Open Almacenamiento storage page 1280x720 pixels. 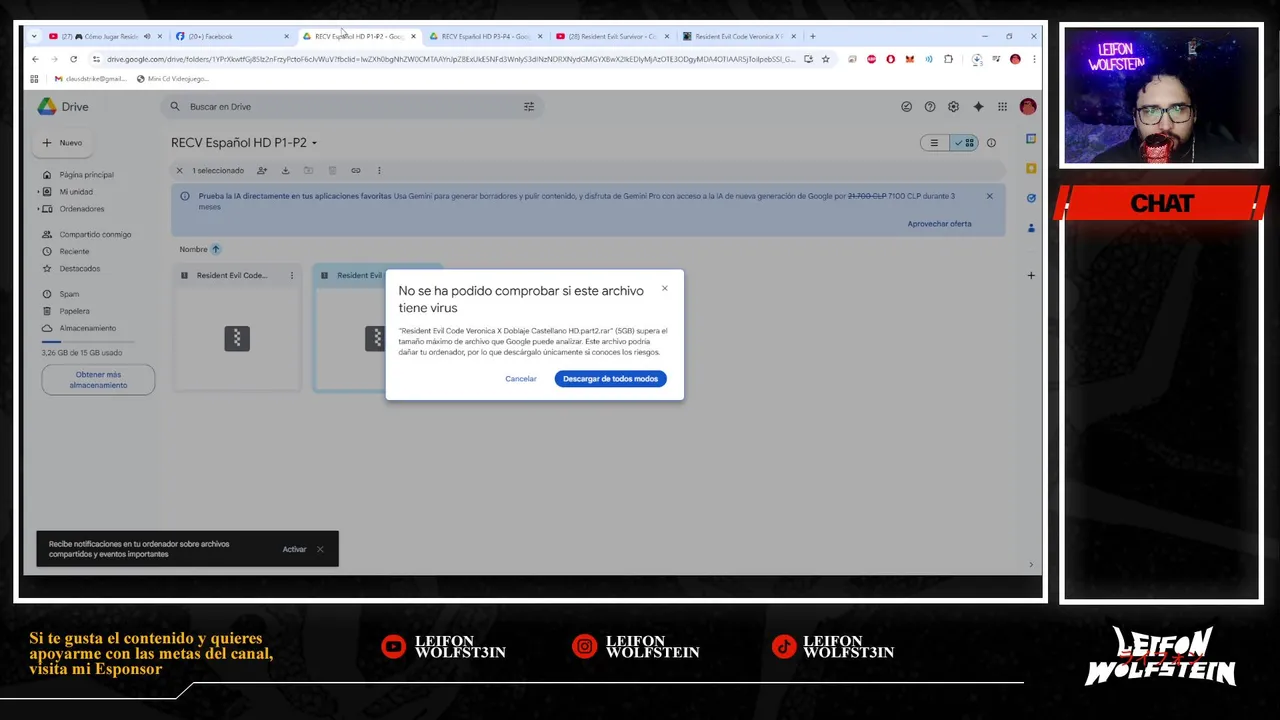click(x=87, y=328)
